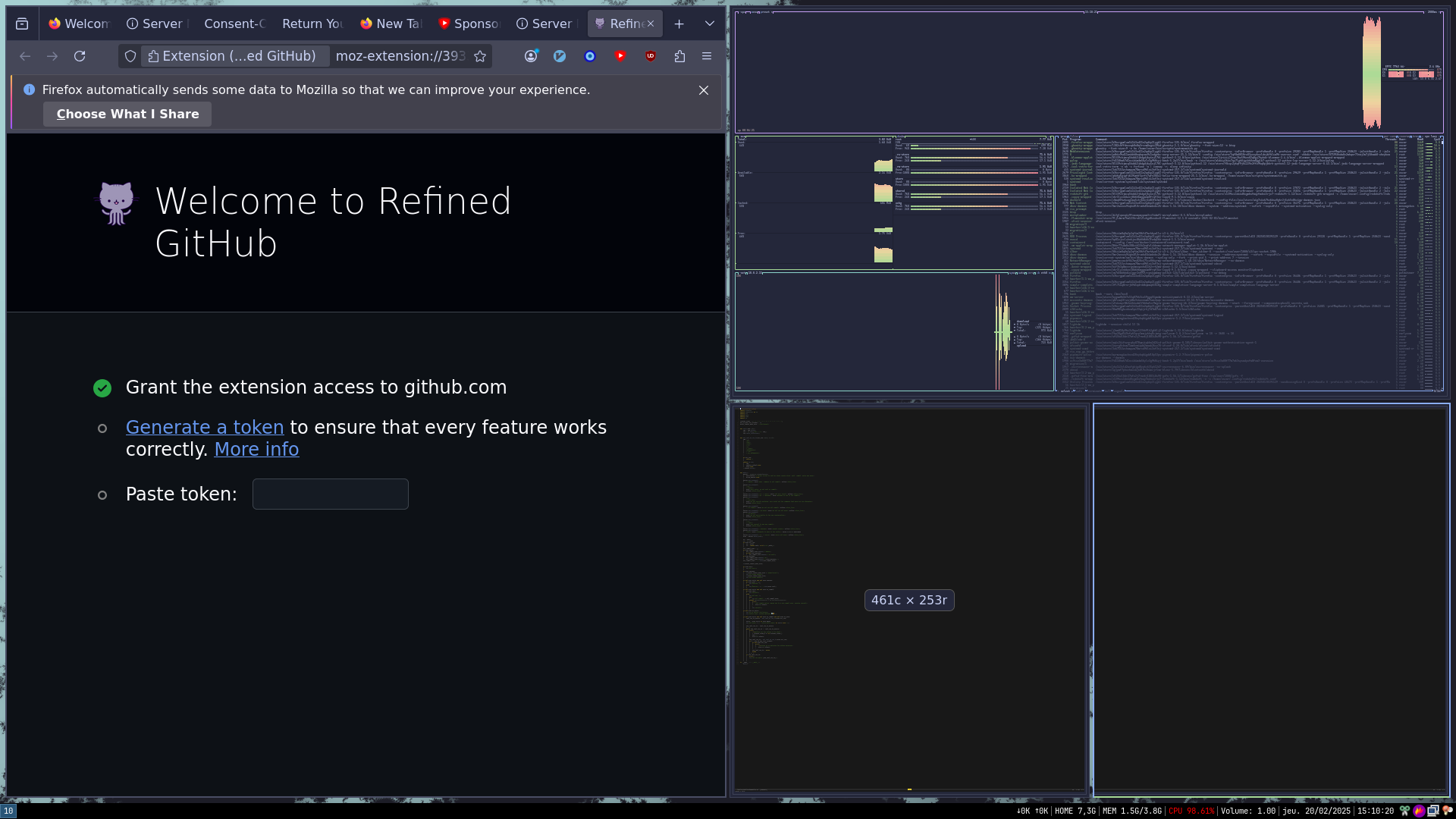Switch to the Welcome tab

[x=79, y=24]
